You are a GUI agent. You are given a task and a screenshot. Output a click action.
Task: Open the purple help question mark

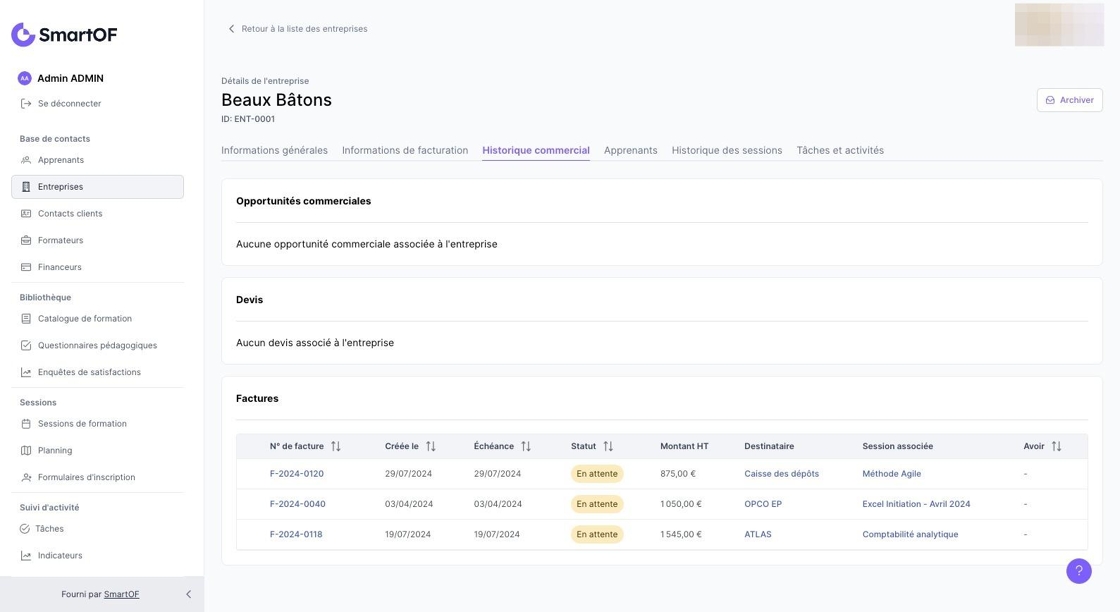pos(1078,571)
